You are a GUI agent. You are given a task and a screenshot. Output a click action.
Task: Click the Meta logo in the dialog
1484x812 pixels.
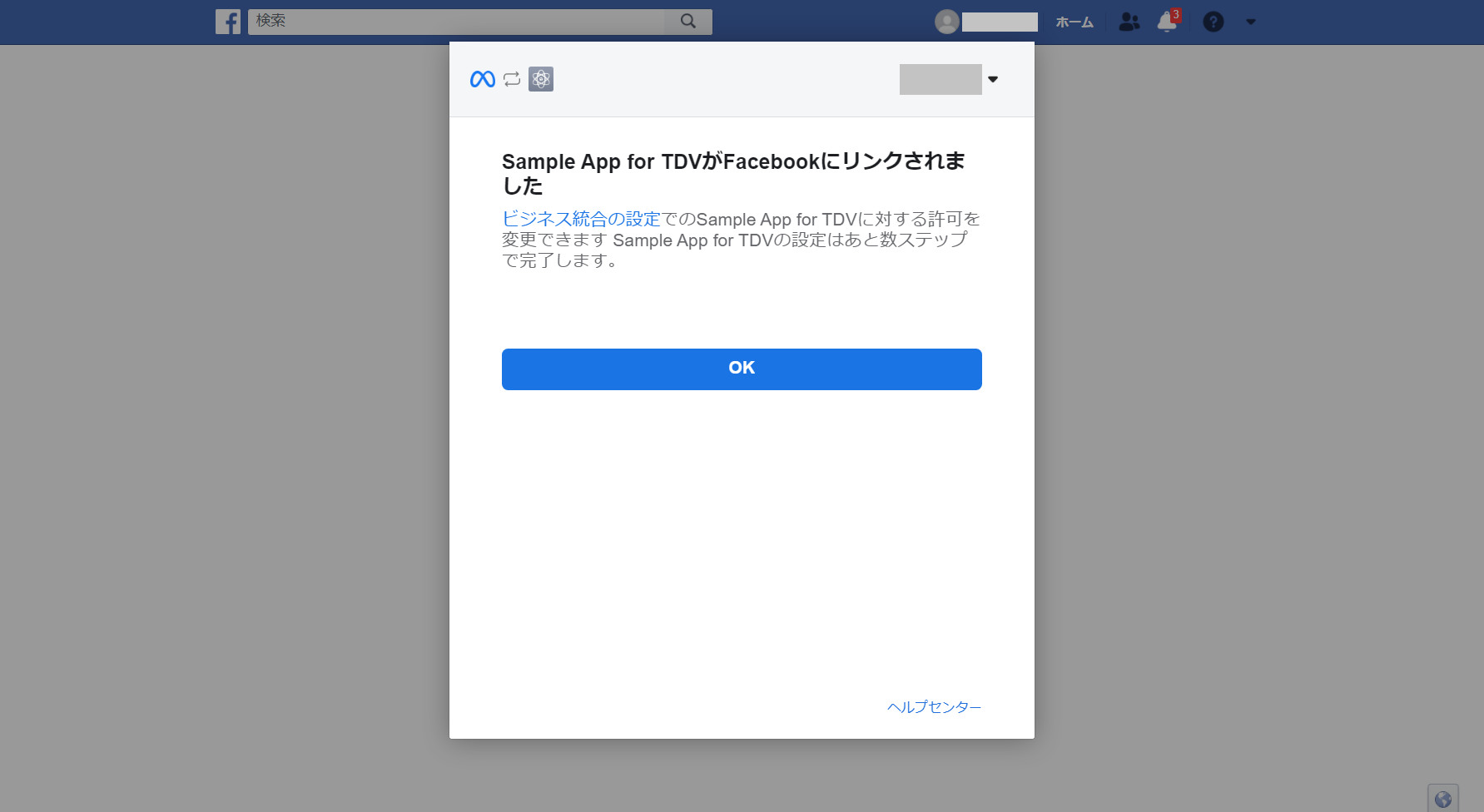tap(483, 79)
